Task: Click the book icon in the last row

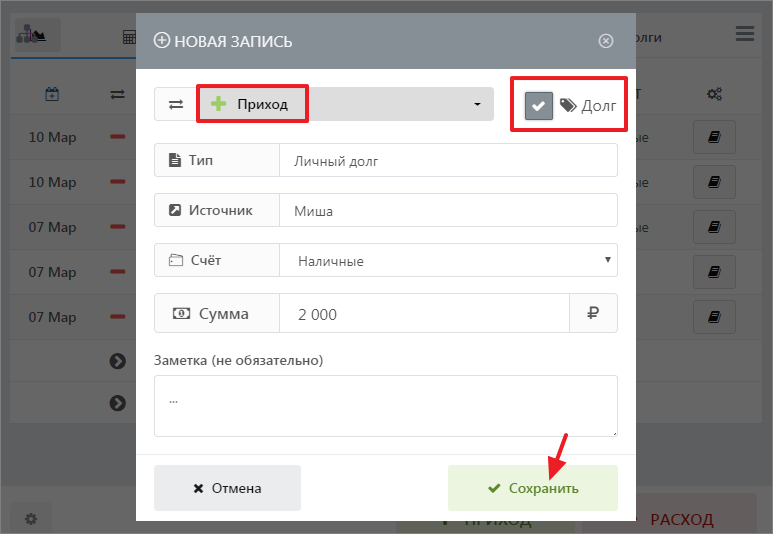Action: coord(714,317)
